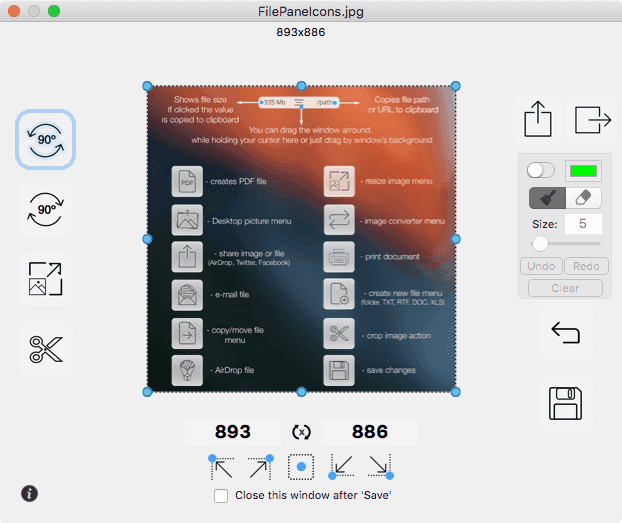Click the top-right crop handle

pyautogui.click(x=455, y=86)
